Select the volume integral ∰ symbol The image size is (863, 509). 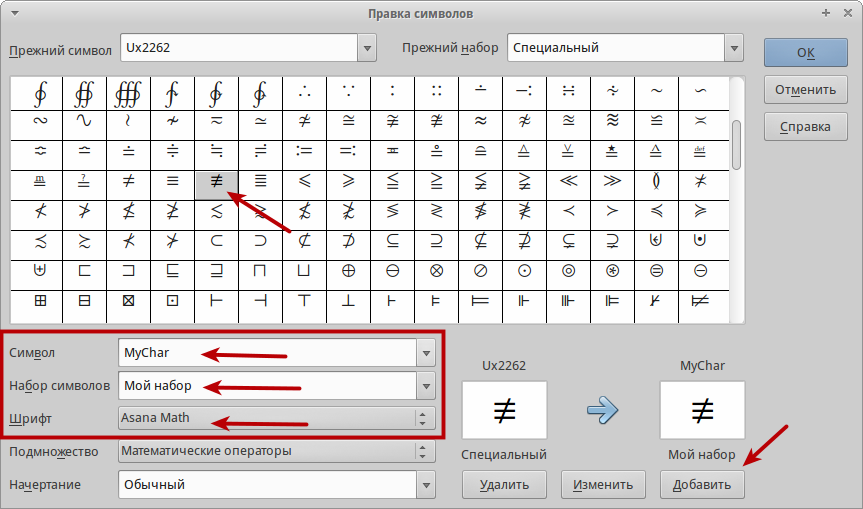click(128, 94)
